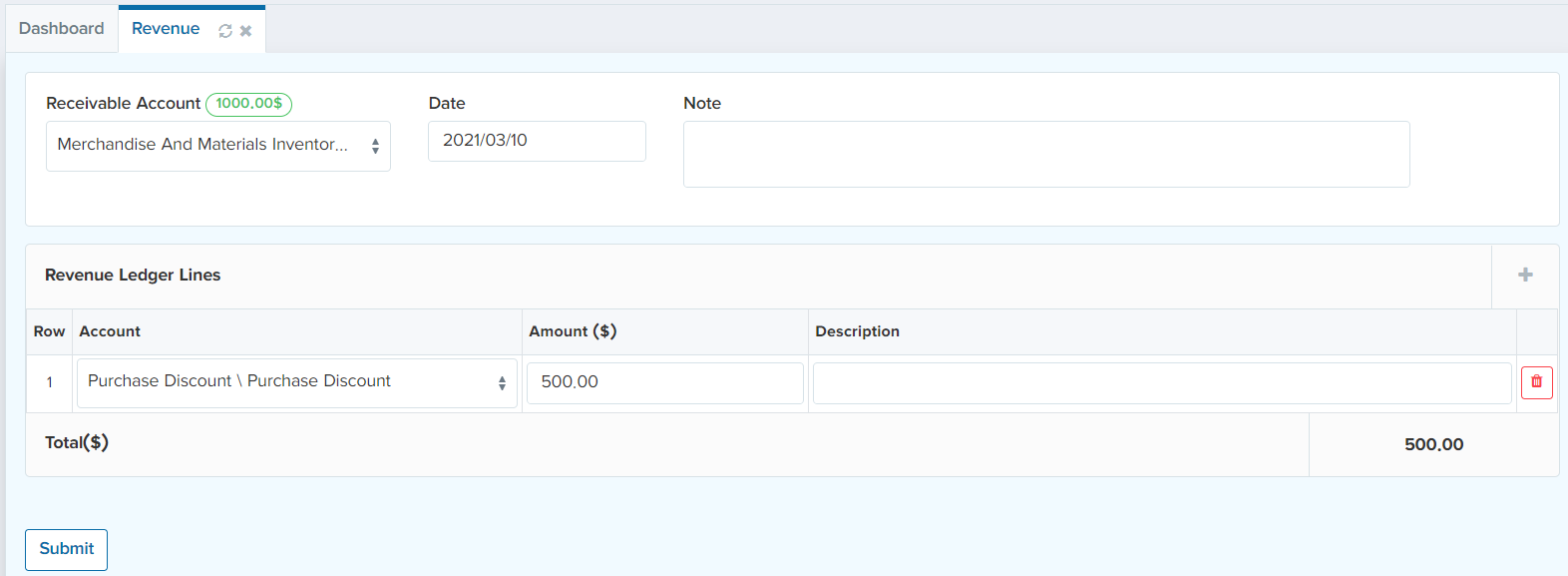The width and height of the screenshot is (1568, 576).
Task: Open the Receivable Account dropdown
Action: (x=217, y=146)
